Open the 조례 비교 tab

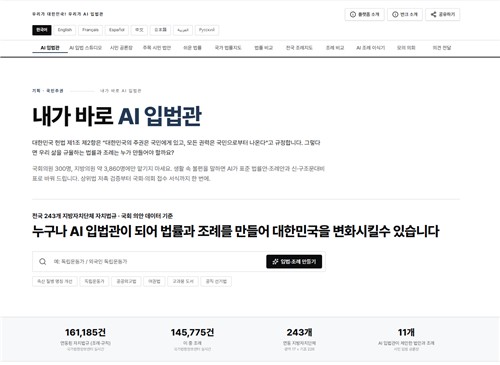coord(335,48)
